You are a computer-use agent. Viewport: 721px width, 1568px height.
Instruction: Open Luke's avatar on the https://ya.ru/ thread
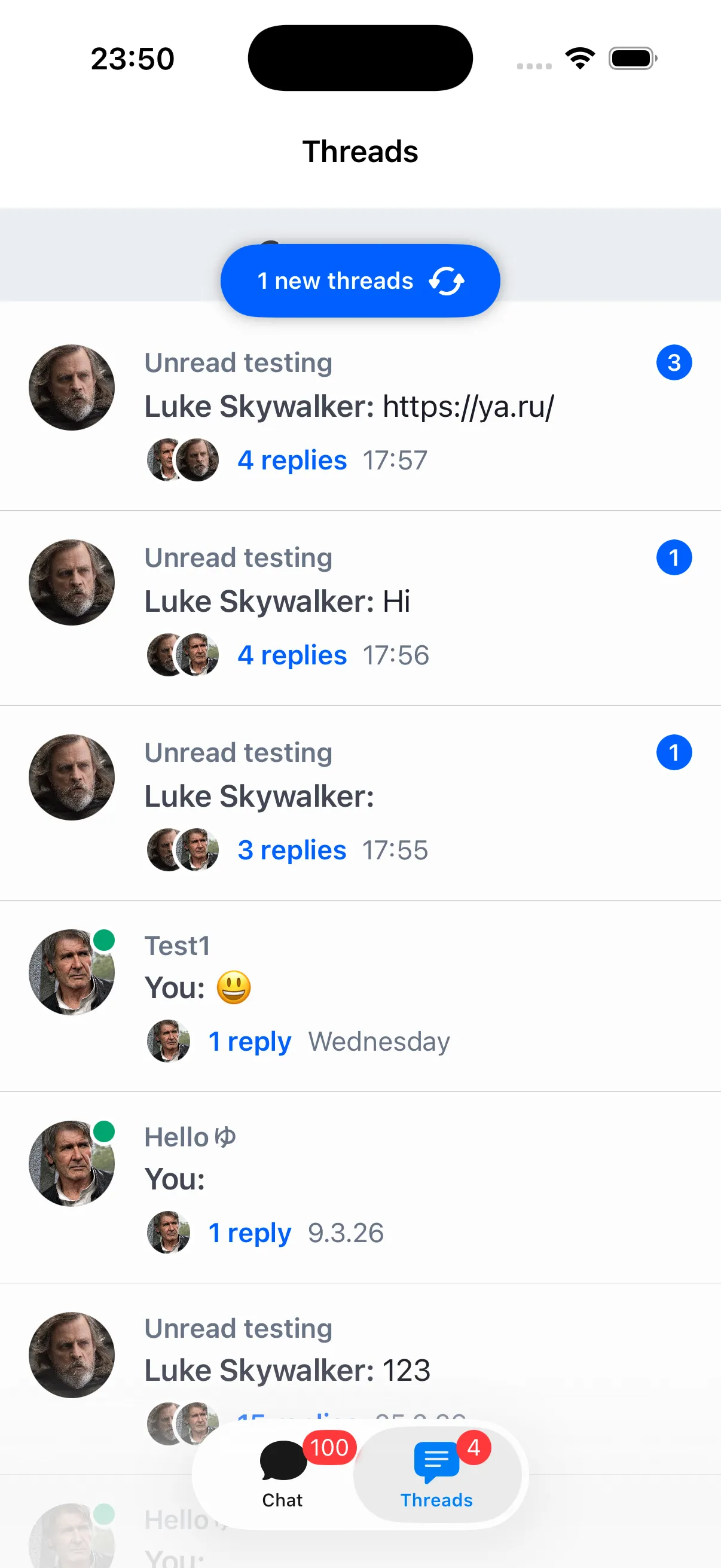pos(72,388)
